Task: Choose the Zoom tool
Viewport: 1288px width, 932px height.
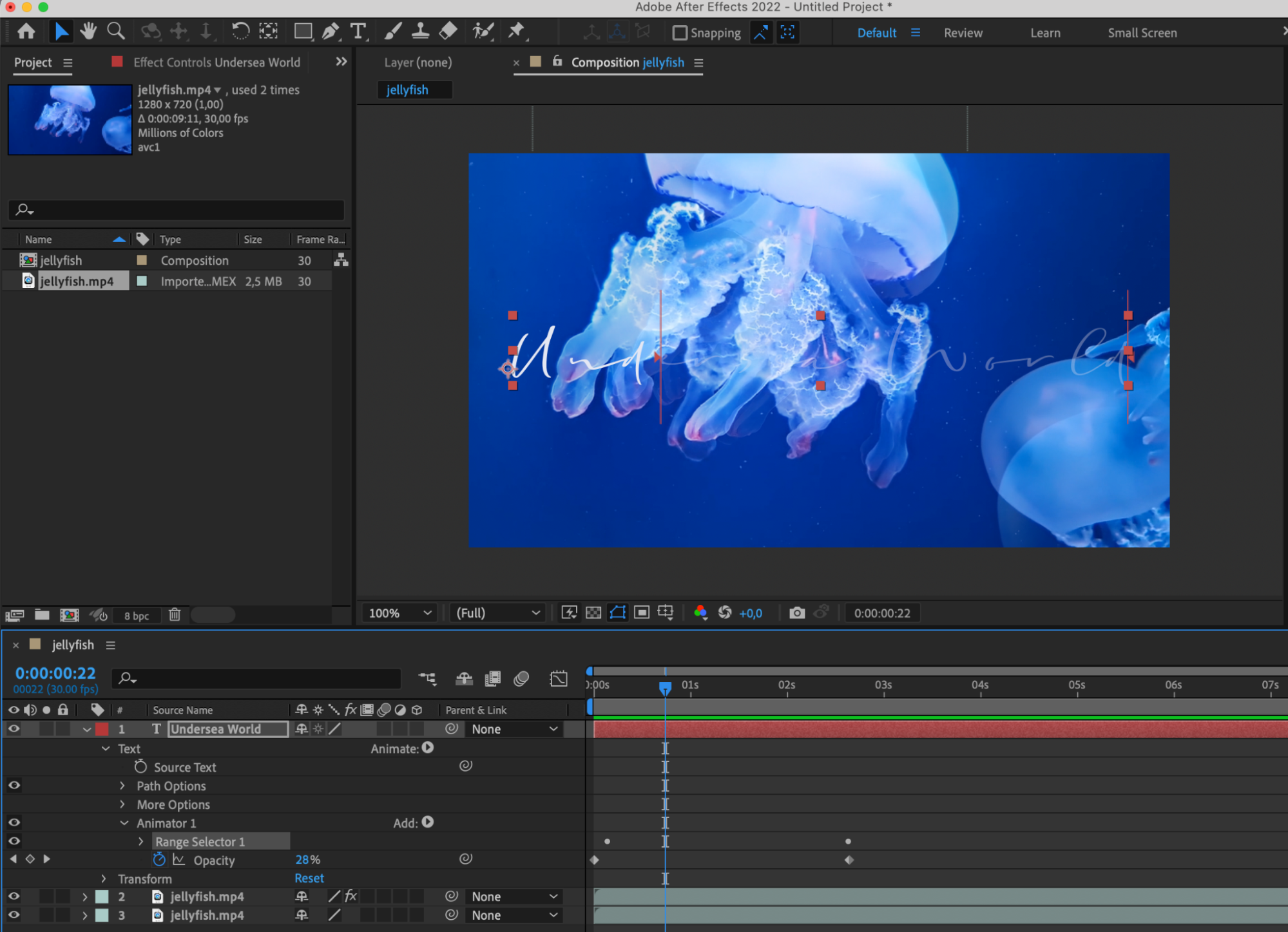Action: 115,32
